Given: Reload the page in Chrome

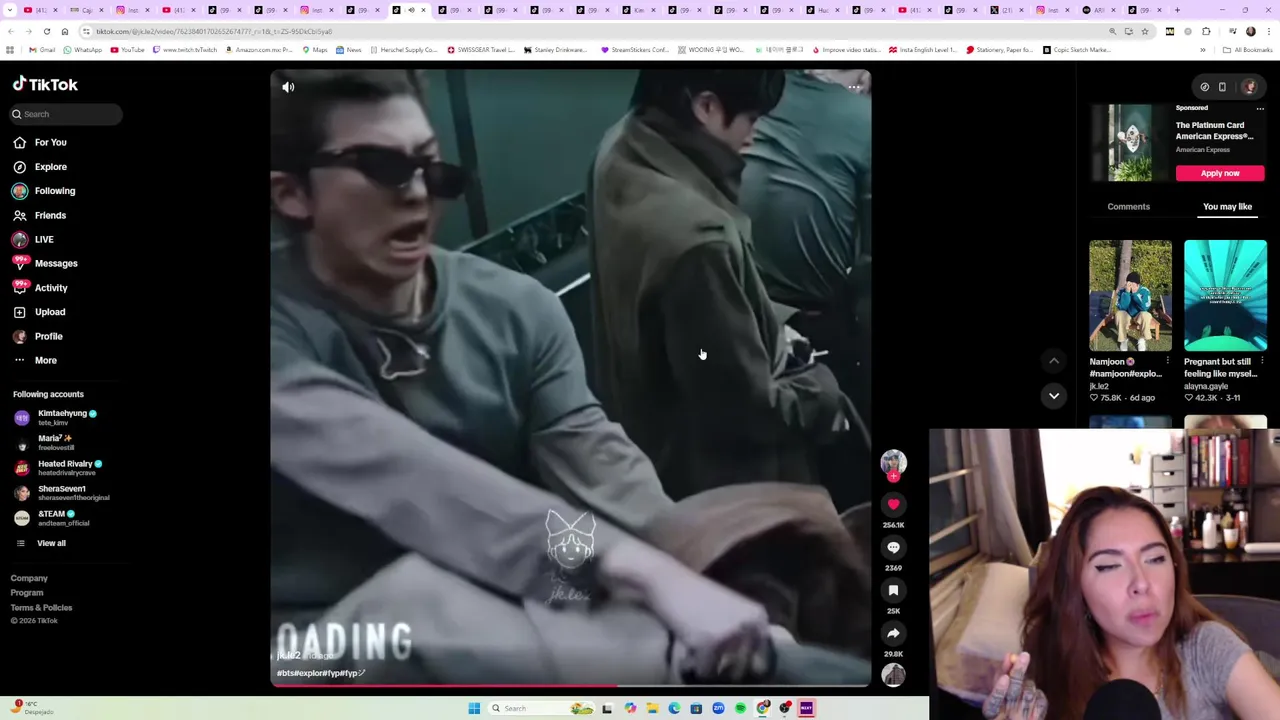Looking at the screenshot, I should click(x=46, y=31).
